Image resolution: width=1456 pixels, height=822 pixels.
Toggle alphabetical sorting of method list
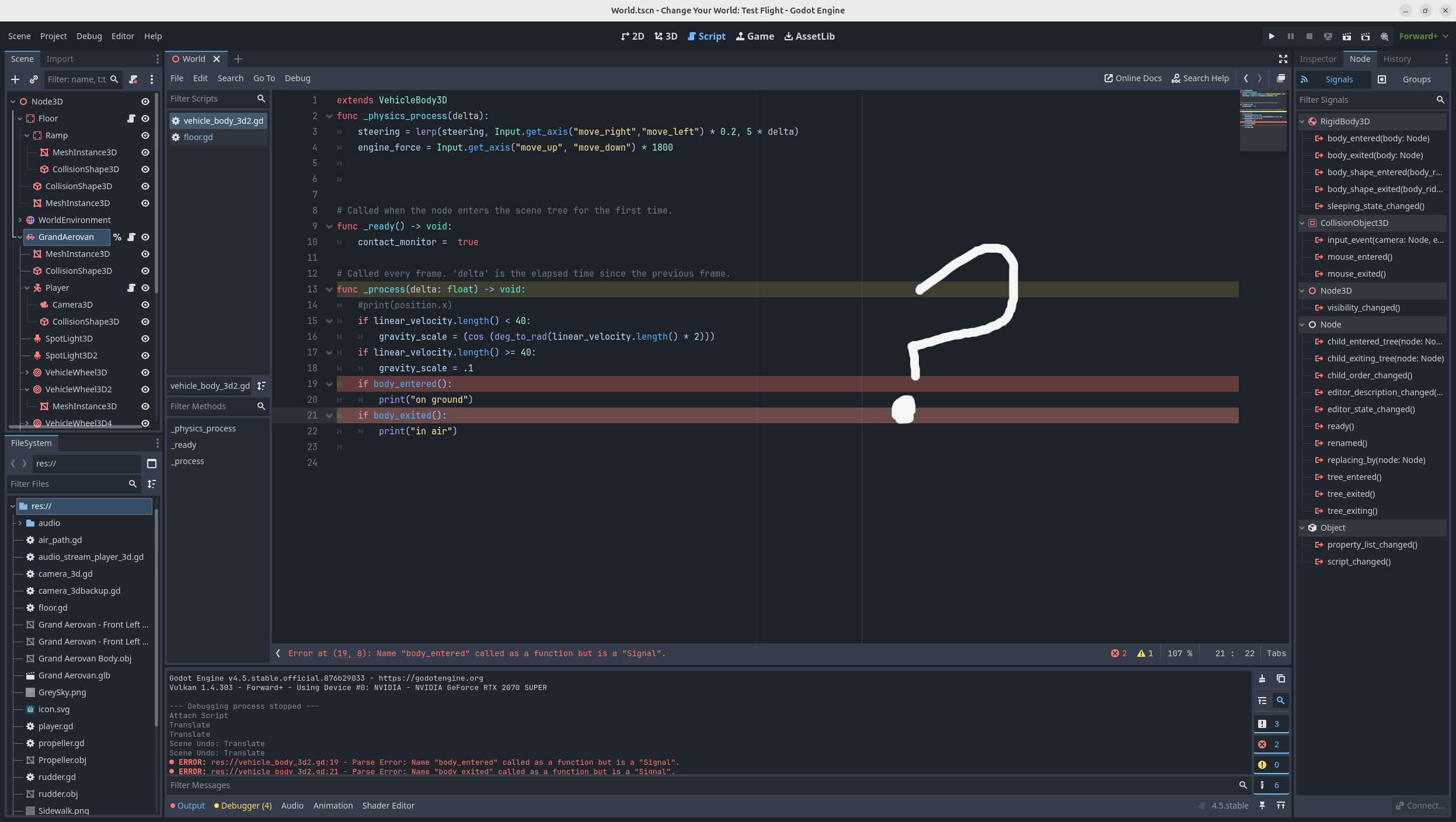coord(262,386)
